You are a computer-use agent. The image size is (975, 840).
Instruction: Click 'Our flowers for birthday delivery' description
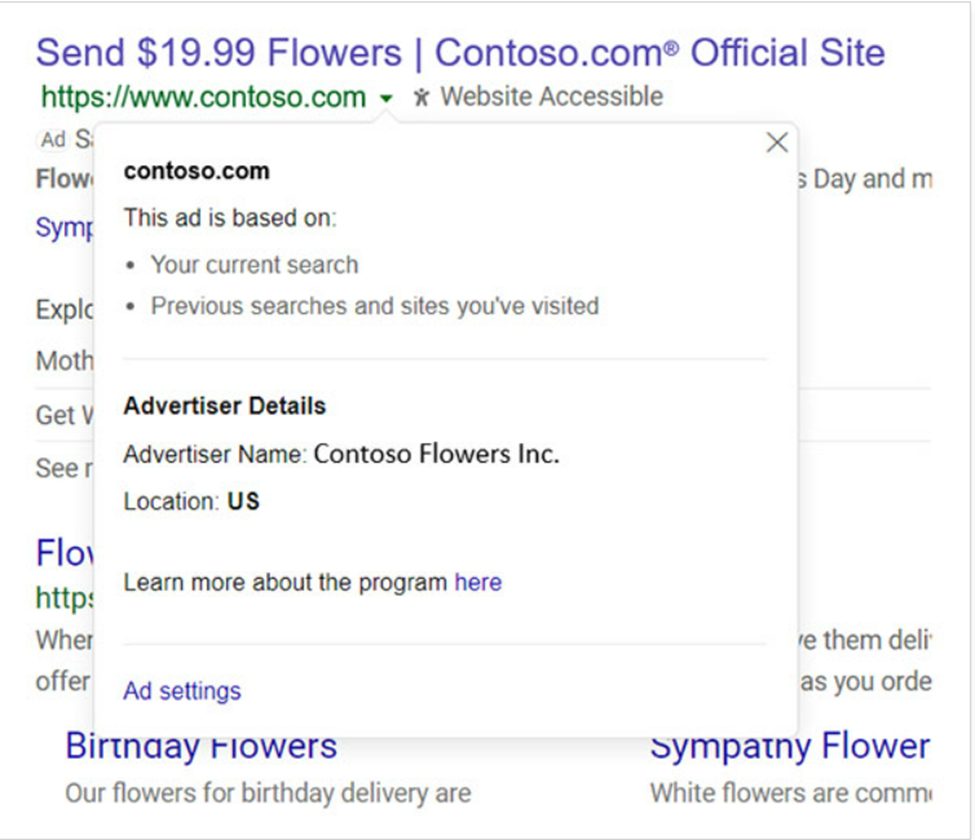click(268, 794)
